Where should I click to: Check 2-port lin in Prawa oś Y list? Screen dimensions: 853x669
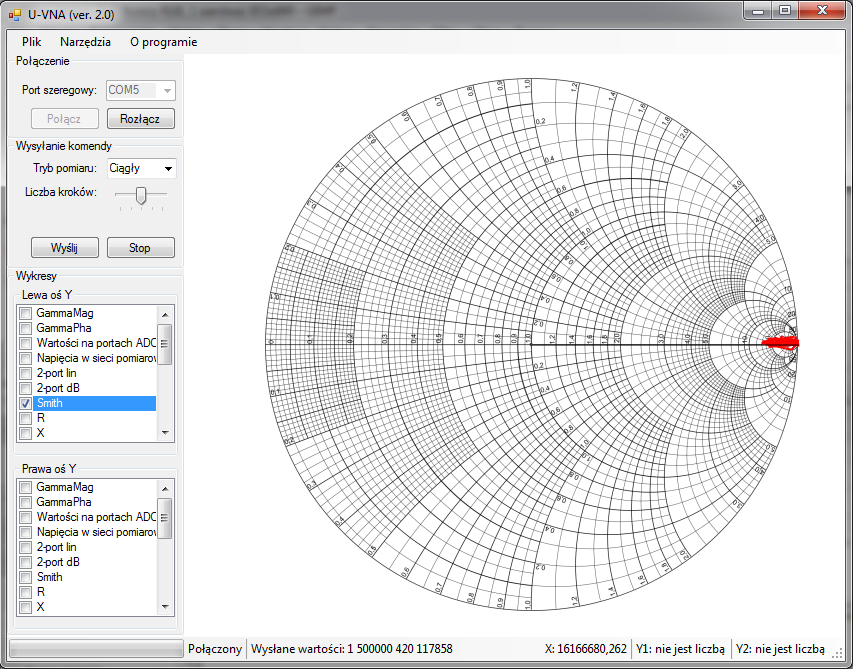tap(26, 547)
